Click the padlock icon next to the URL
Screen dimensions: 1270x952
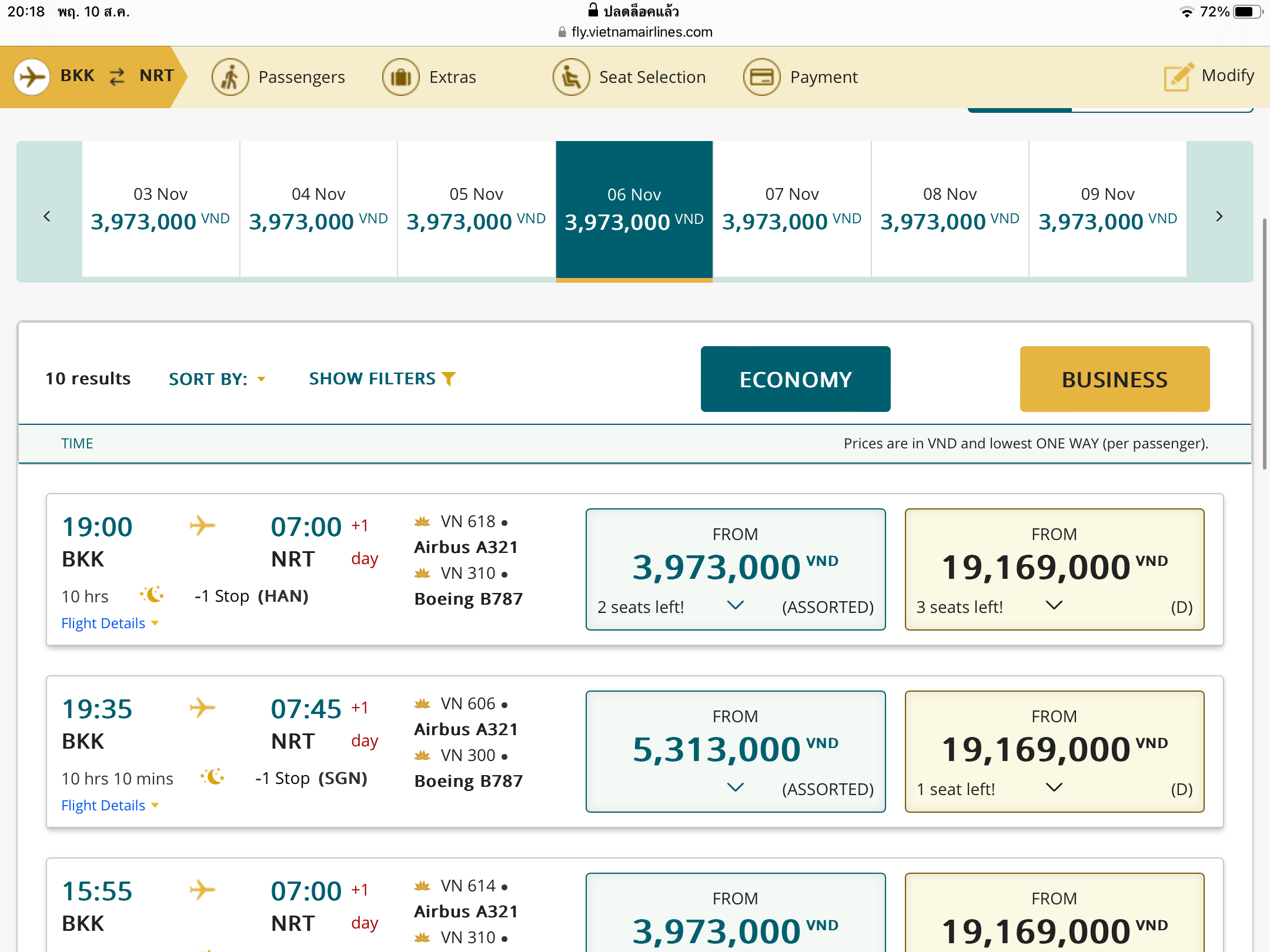pyautogui.click(x=562, y=32)
